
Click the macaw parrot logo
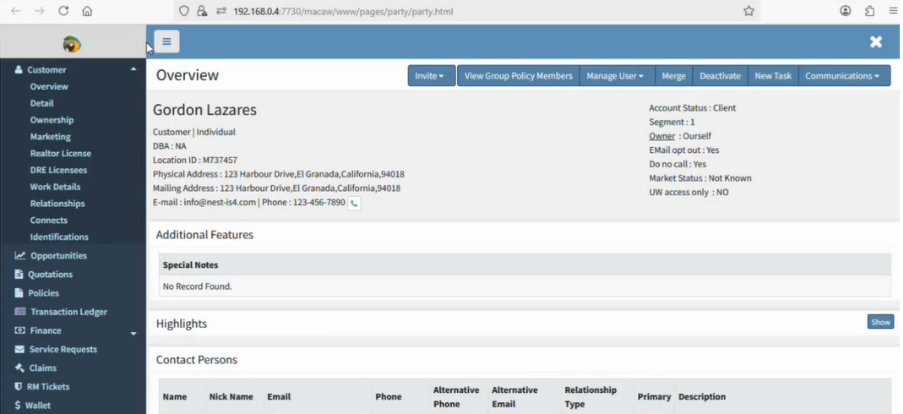(x=72, y=44)
